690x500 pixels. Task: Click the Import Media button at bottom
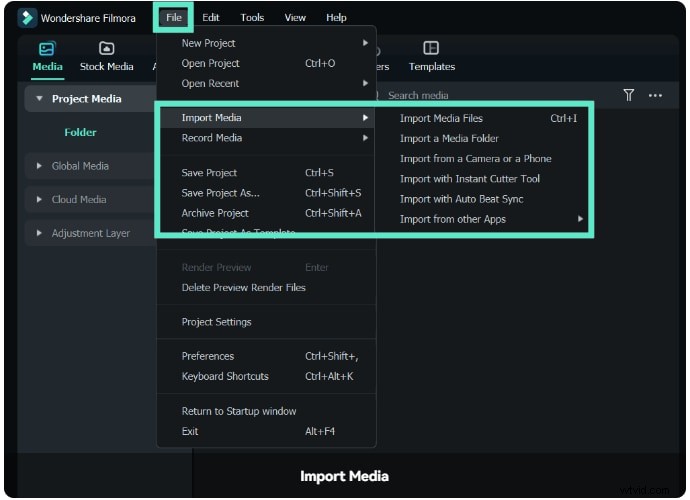[344, 476]
